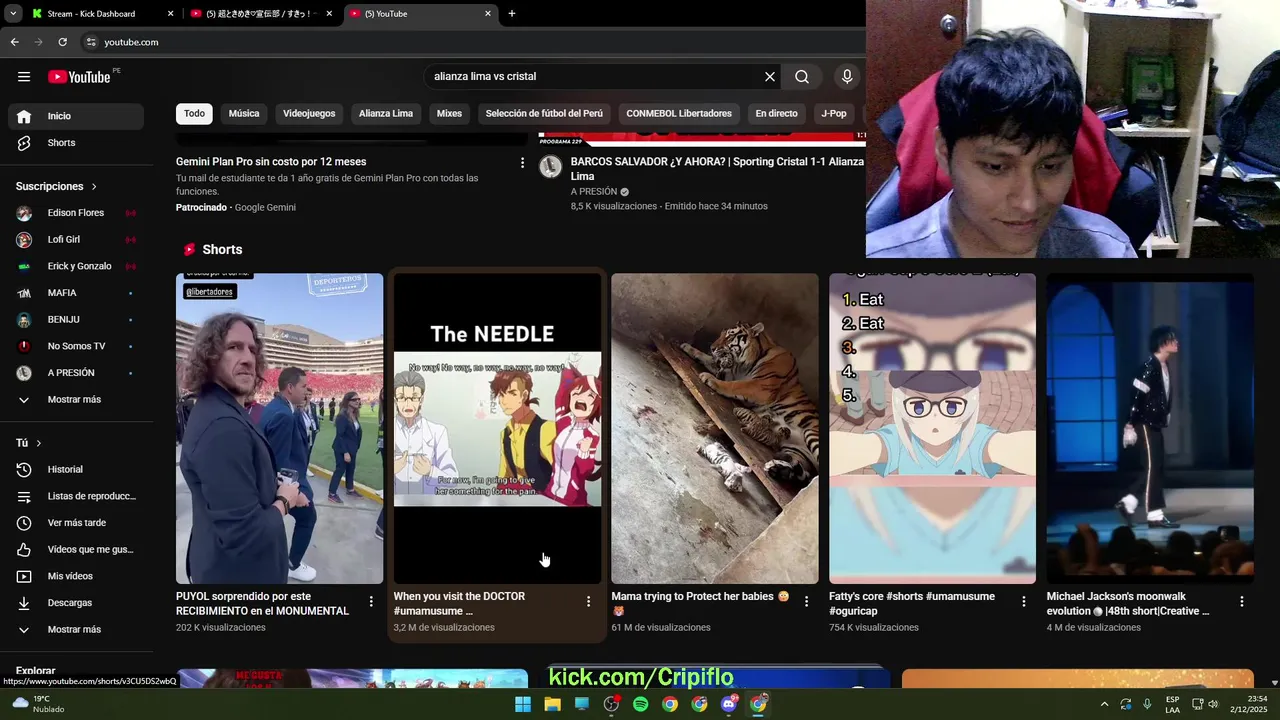Open Edison Flores subscription channel
Image resolution: width=1280 pixels, height=720 pixels.
pos(76,213)
